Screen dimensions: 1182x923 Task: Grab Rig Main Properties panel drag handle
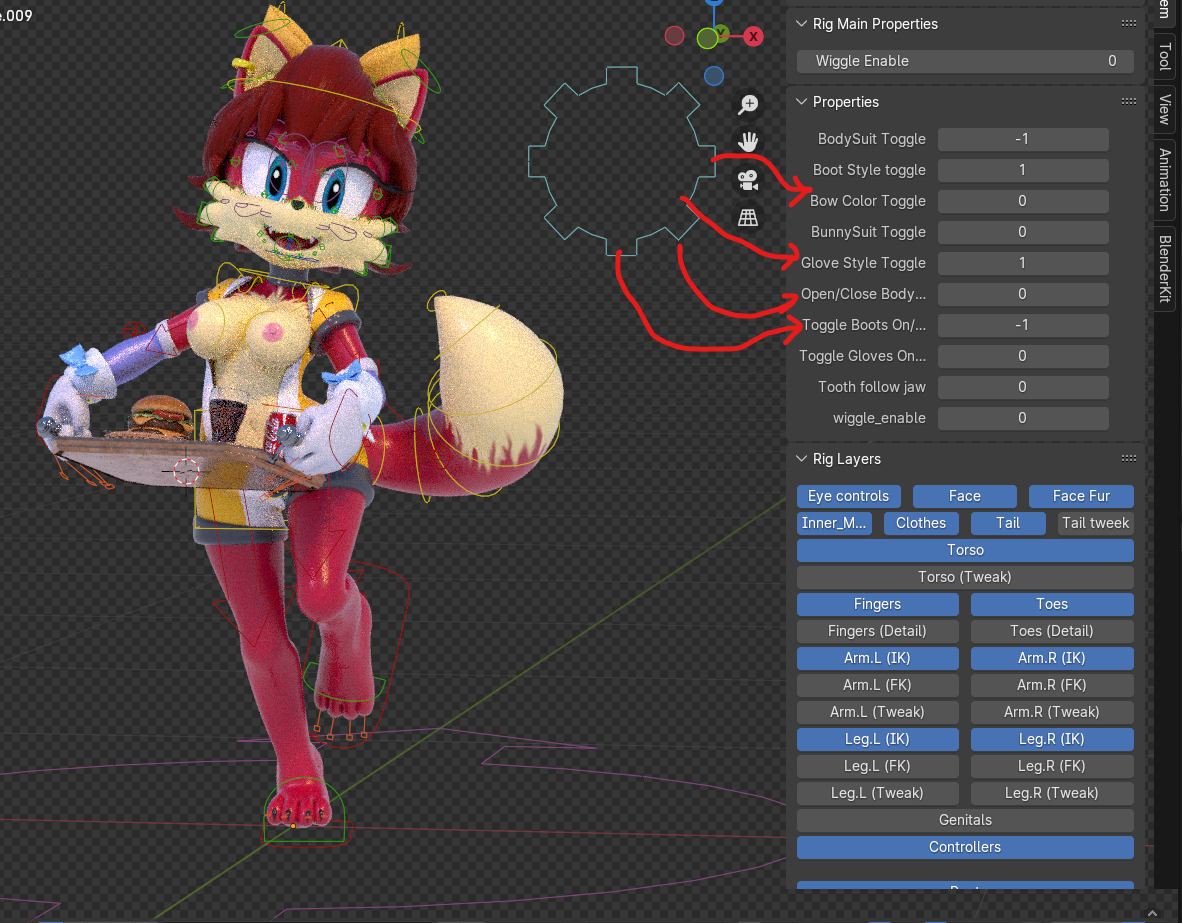point(1128,23)
